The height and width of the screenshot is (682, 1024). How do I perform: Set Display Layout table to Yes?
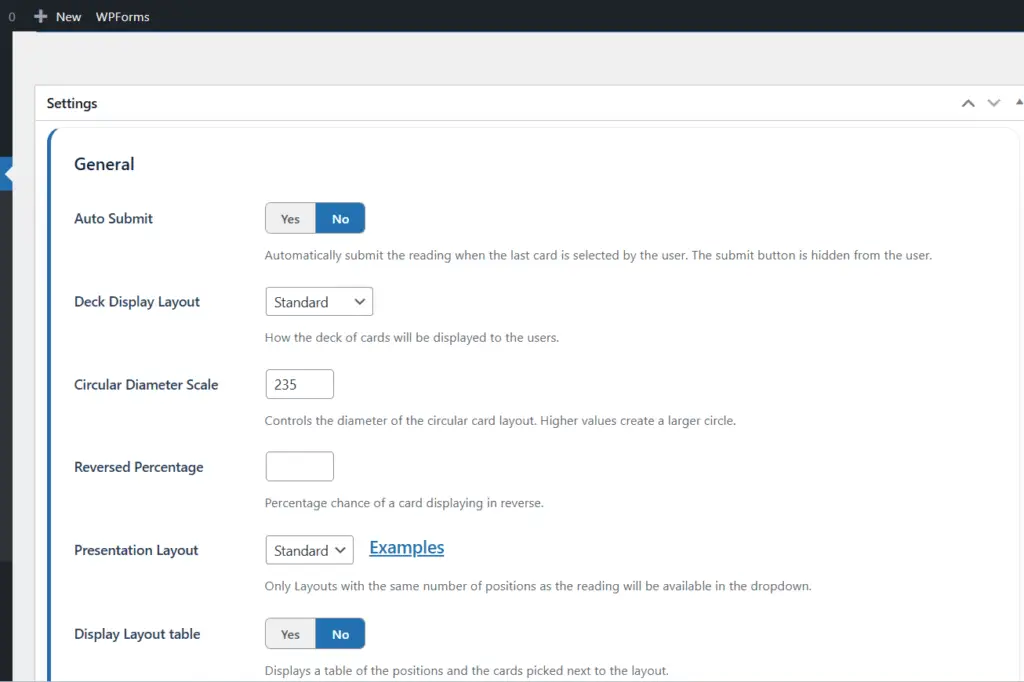point(291,634)
